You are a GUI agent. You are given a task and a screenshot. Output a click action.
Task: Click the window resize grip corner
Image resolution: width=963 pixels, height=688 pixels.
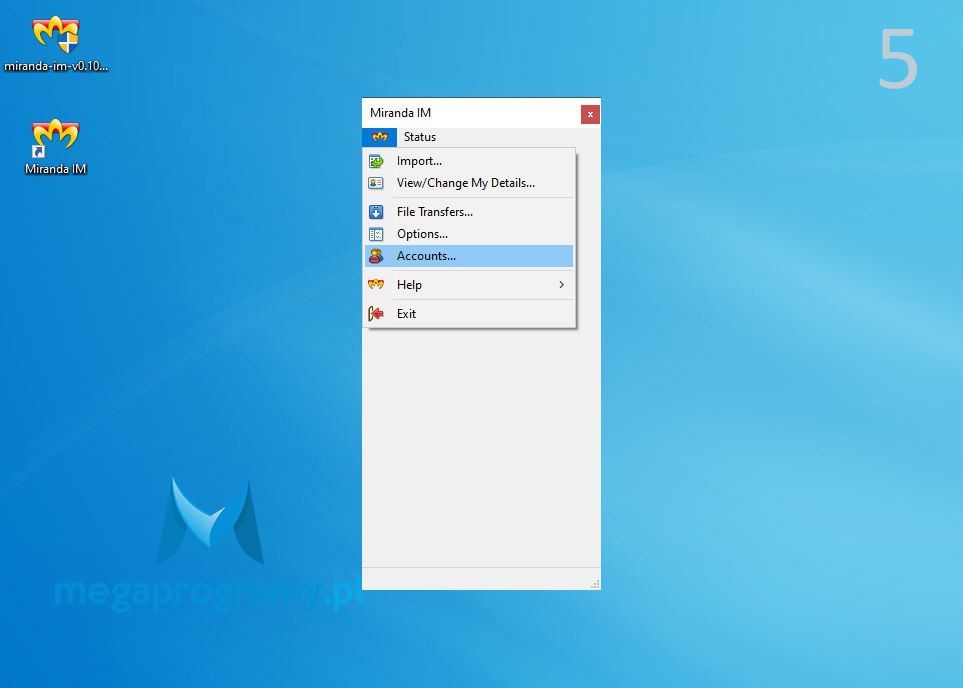pos(595,584)
